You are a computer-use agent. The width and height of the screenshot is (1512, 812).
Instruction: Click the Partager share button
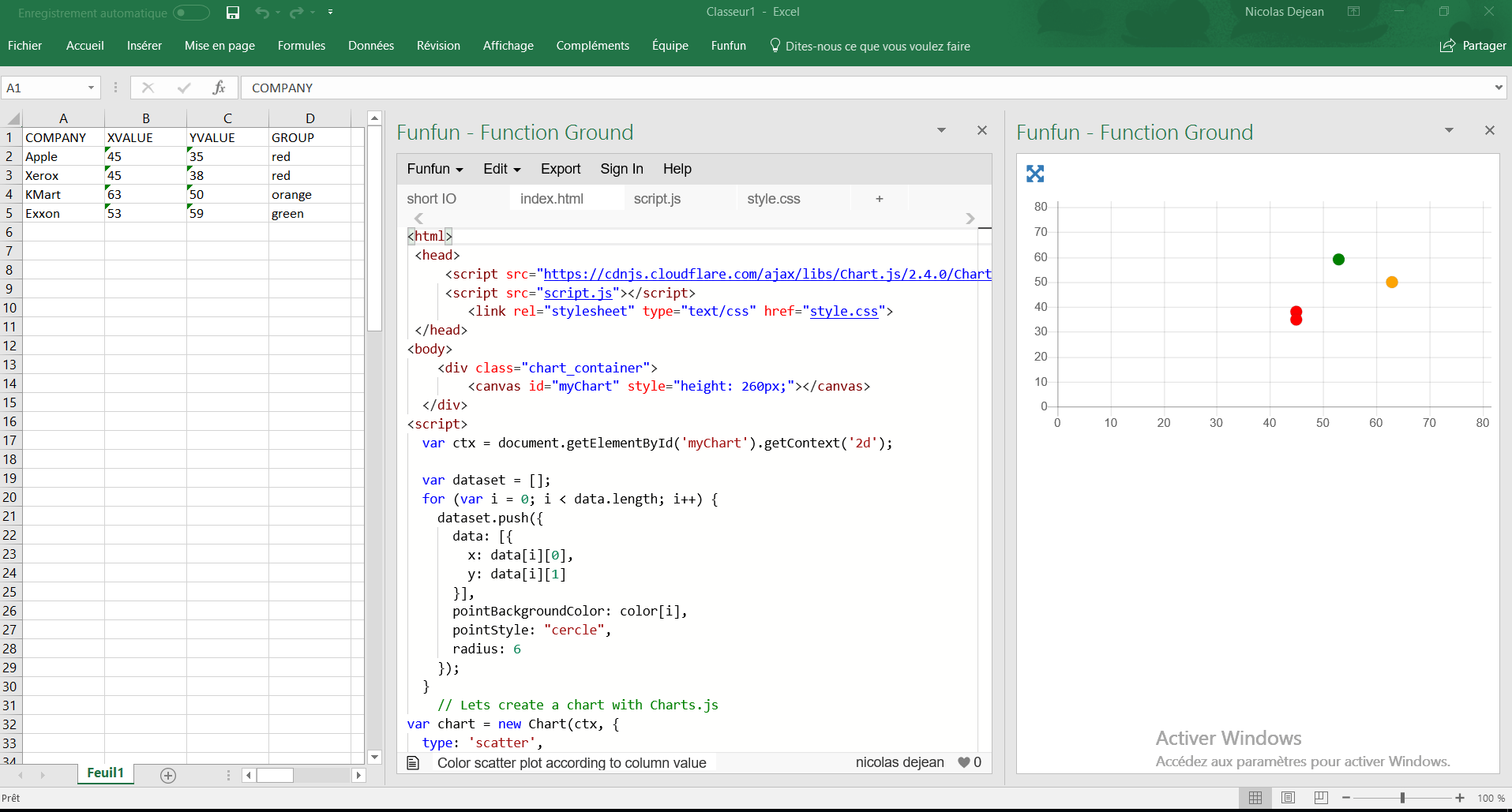(x=1473, y=46)
